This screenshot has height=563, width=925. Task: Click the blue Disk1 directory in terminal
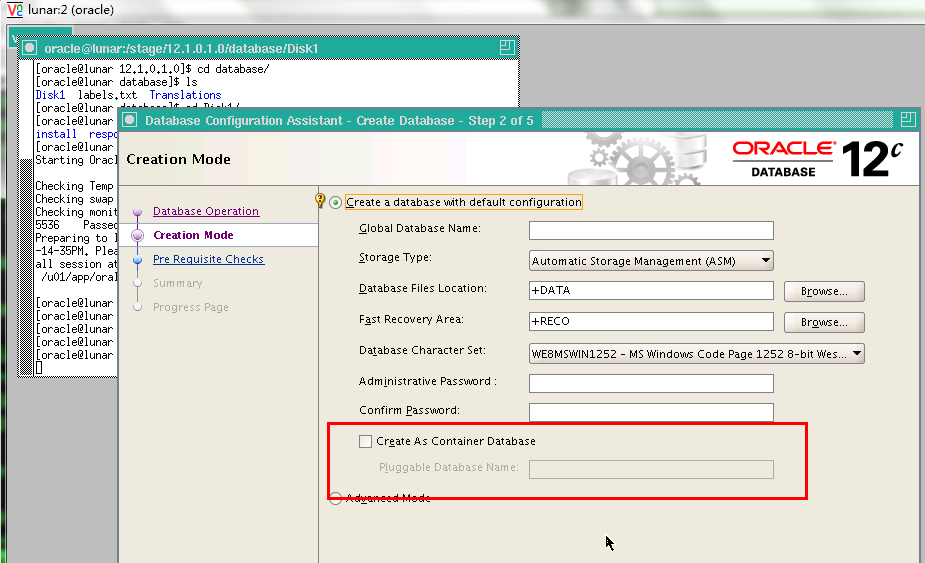click(50, 95)
